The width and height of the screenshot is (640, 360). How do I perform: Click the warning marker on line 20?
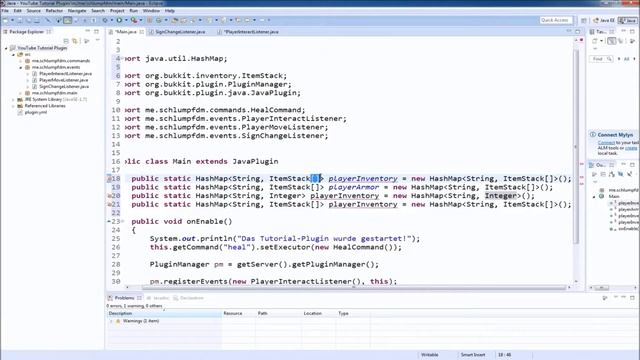(x=109, y=196)
